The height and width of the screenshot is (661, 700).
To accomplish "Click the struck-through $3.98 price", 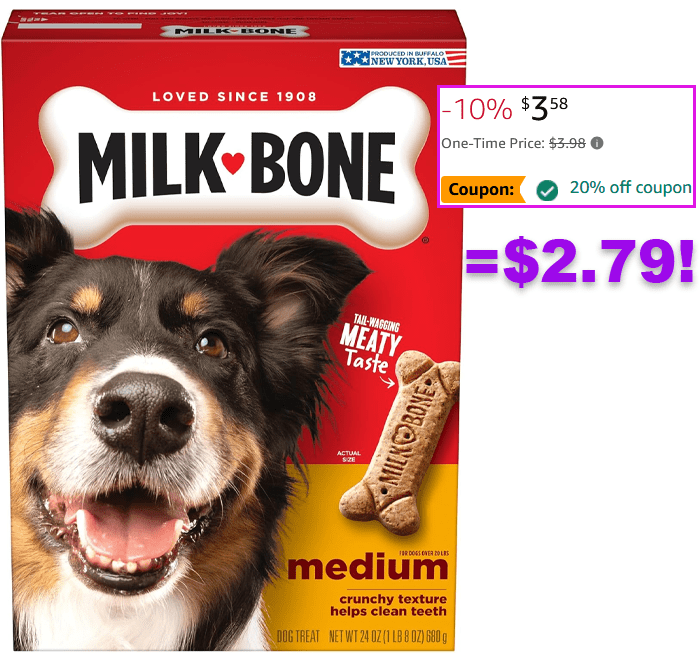I will coord(567,143).
